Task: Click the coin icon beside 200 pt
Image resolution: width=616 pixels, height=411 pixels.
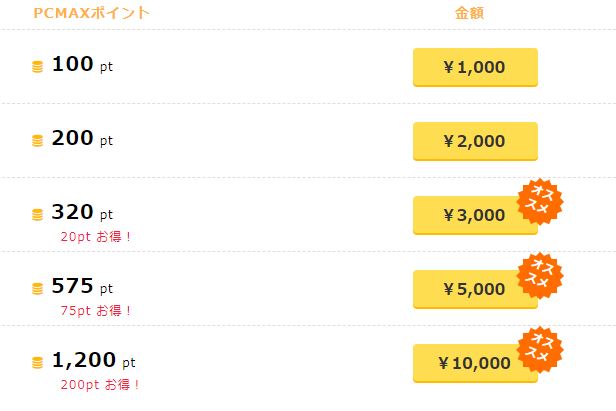Action: (x=38, y=141)
